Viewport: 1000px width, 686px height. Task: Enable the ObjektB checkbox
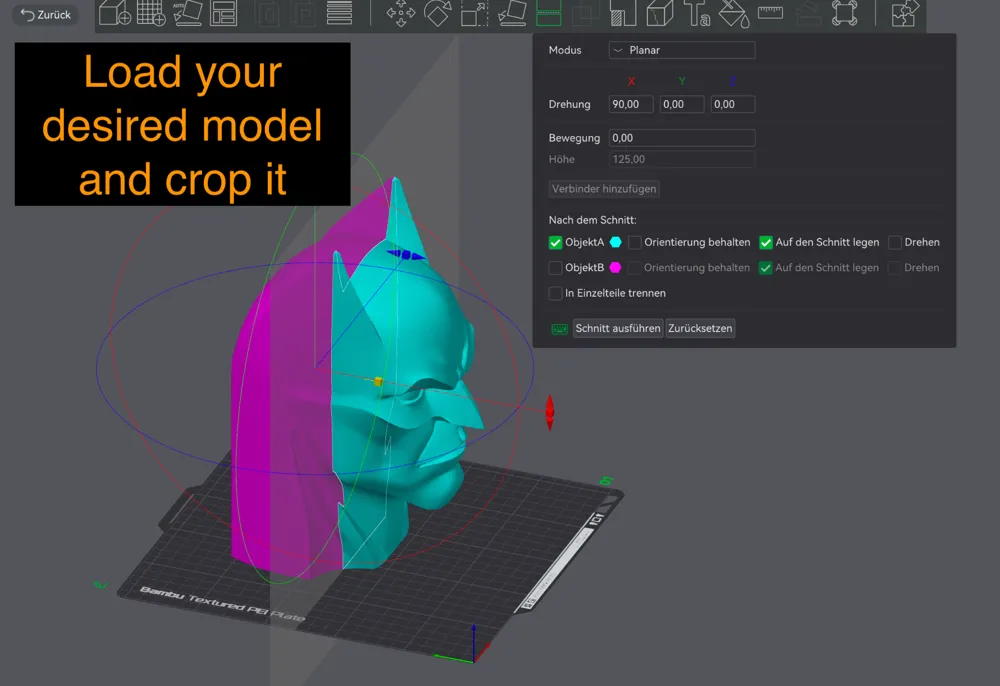555,267
